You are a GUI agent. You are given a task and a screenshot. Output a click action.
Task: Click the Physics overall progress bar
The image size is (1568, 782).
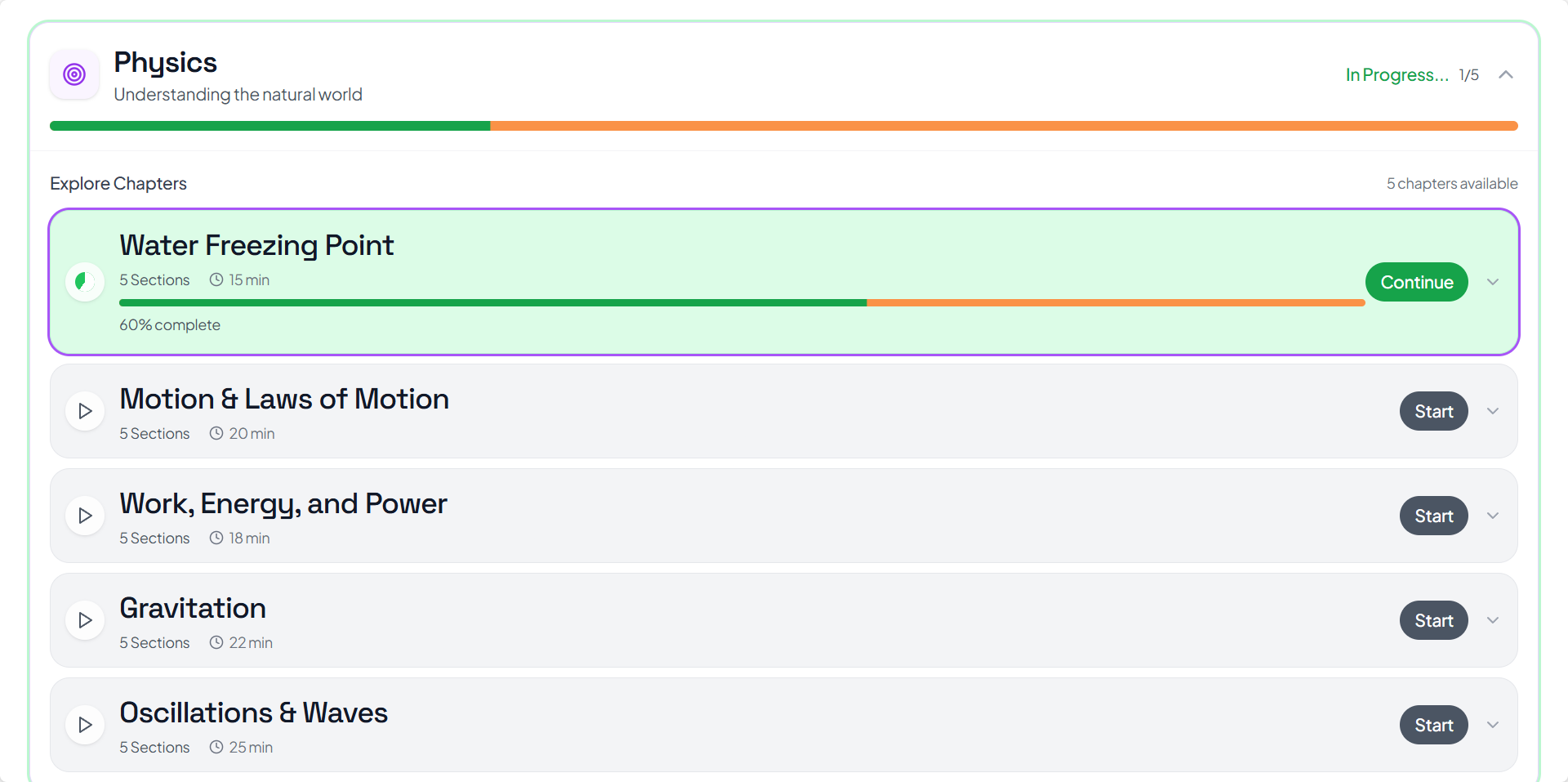[783, 126]
